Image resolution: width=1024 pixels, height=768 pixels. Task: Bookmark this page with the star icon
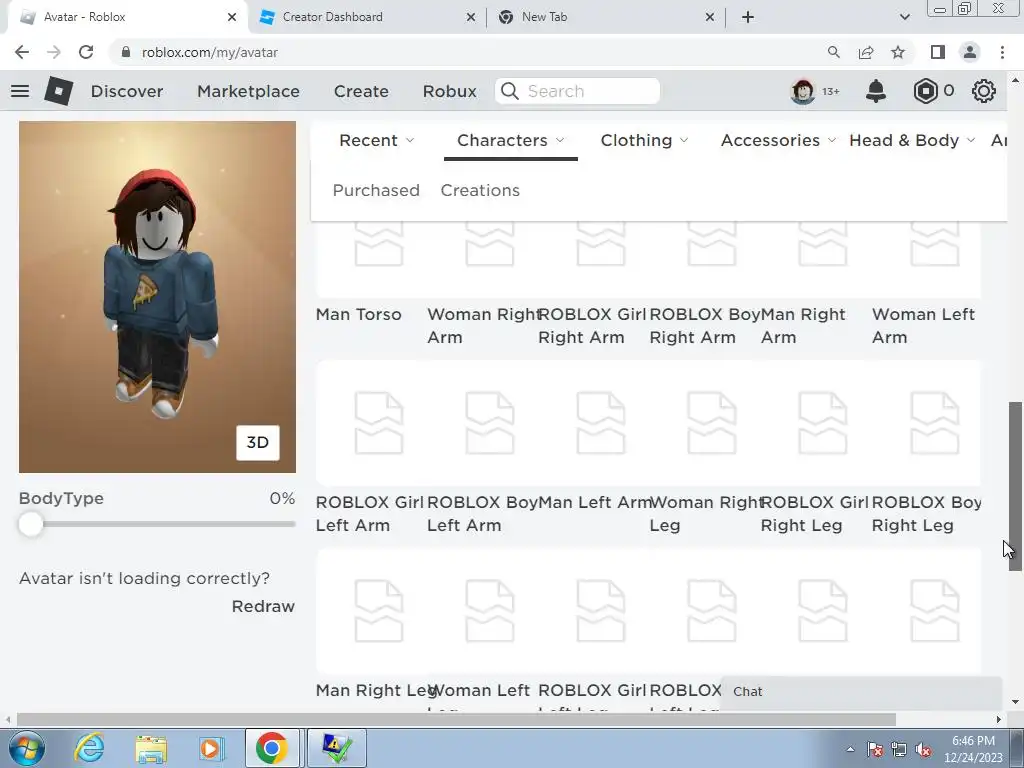pyautogui.click(x=898, y=52)
